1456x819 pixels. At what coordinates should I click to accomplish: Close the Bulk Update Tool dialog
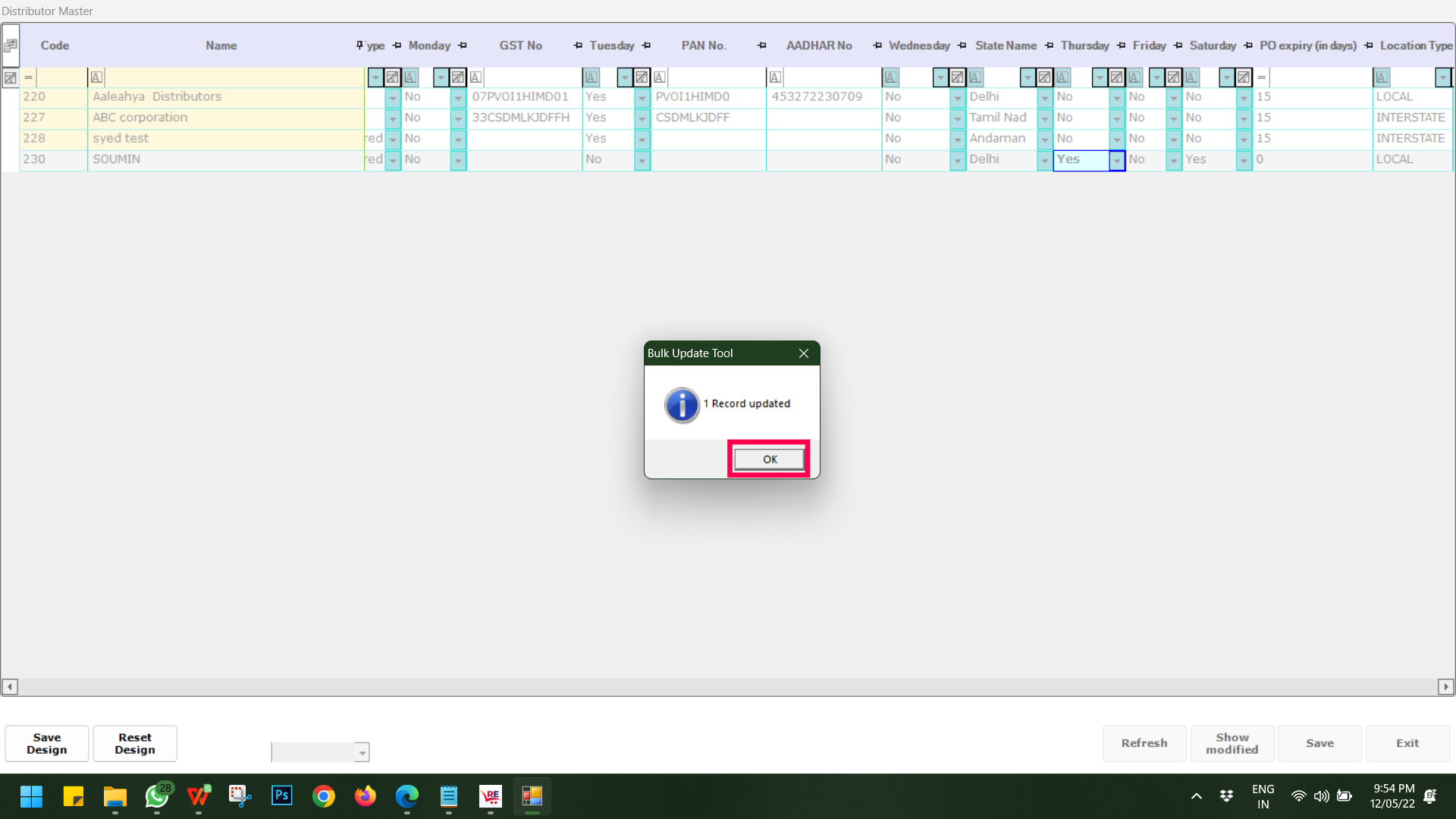[x=804, y=353]
